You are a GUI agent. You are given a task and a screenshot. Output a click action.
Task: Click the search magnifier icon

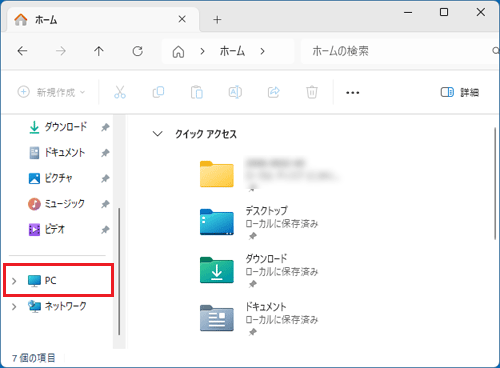tap(496, 51)
